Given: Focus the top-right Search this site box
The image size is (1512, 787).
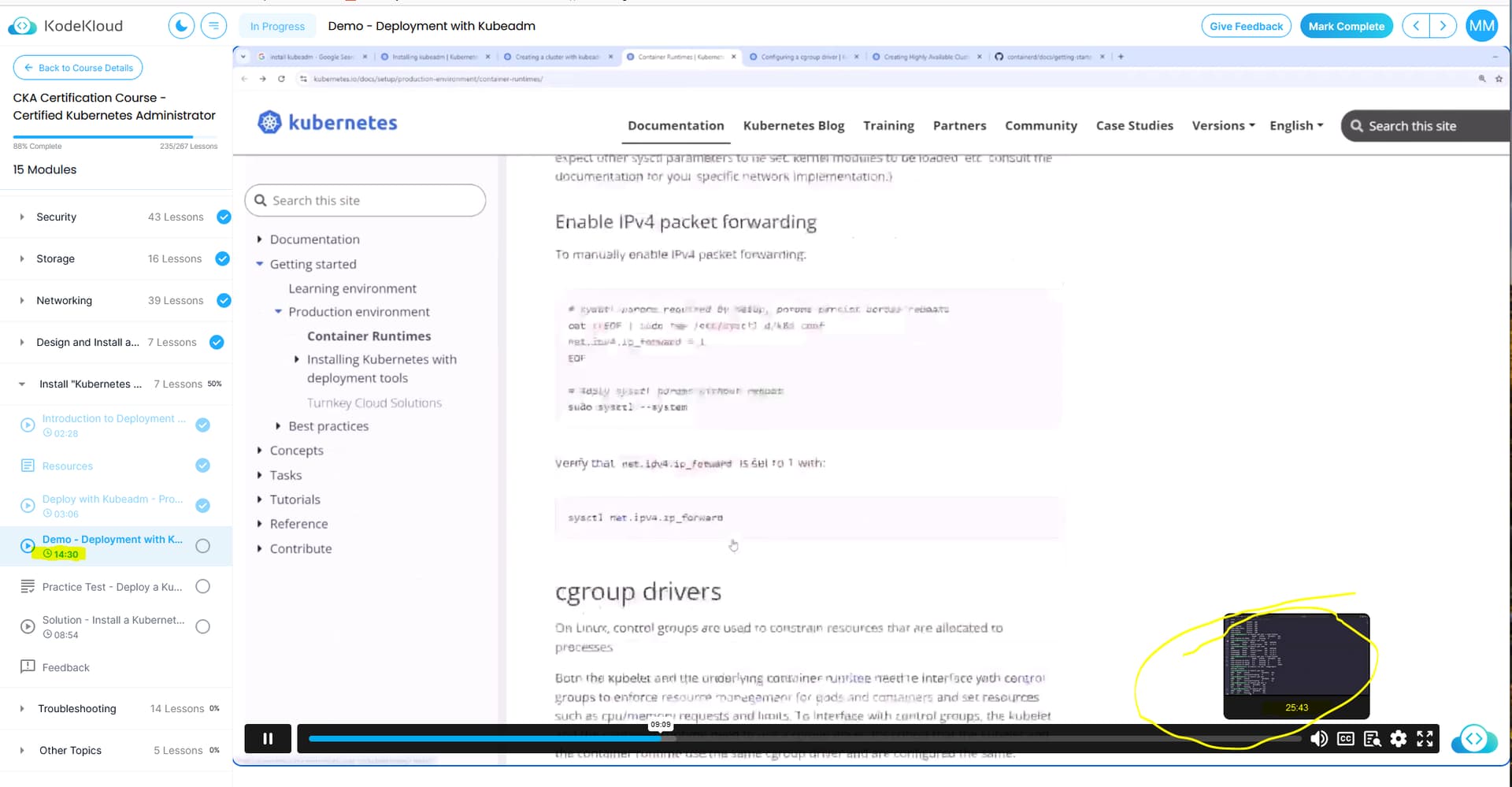Looking at the screenshot, I should (x=1425, y=126).
